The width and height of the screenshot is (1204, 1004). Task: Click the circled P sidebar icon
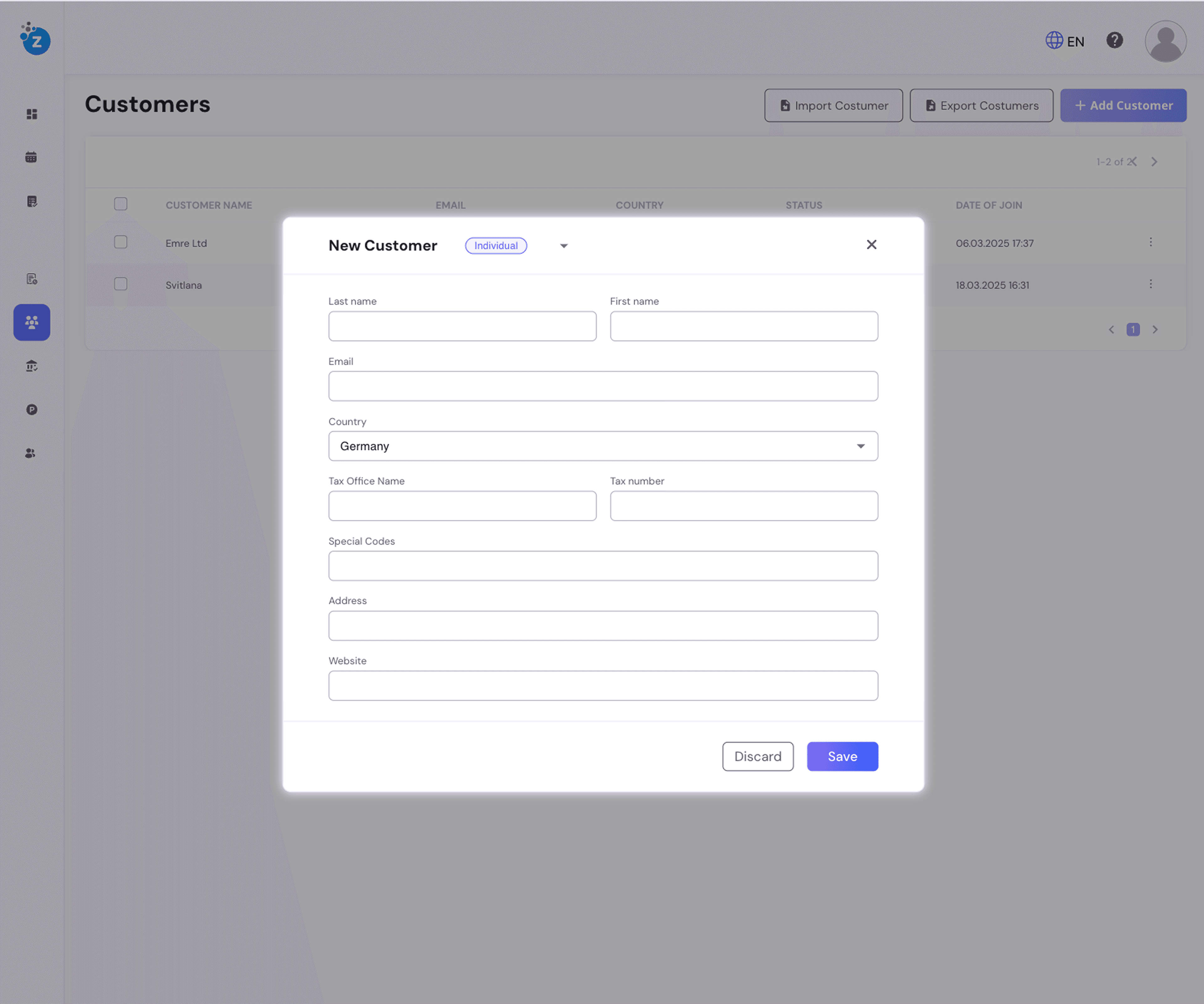[x=32, y=409]
